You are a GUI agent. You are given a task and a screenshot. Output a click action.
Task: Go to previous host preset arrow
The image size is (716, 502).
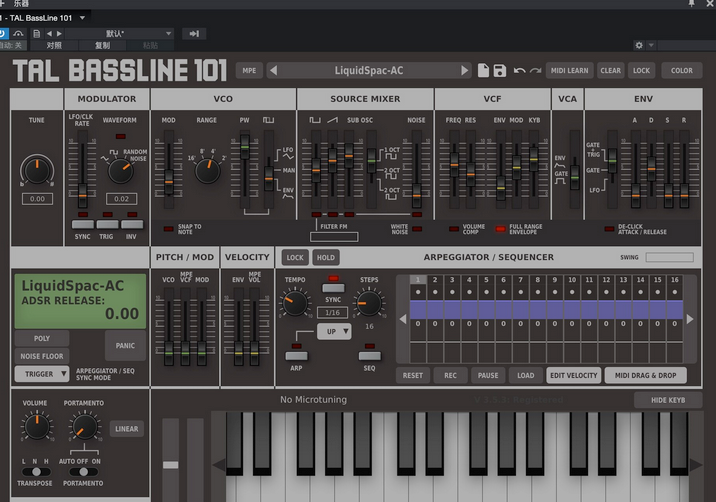pyautogui.click(x=49, y=33)
